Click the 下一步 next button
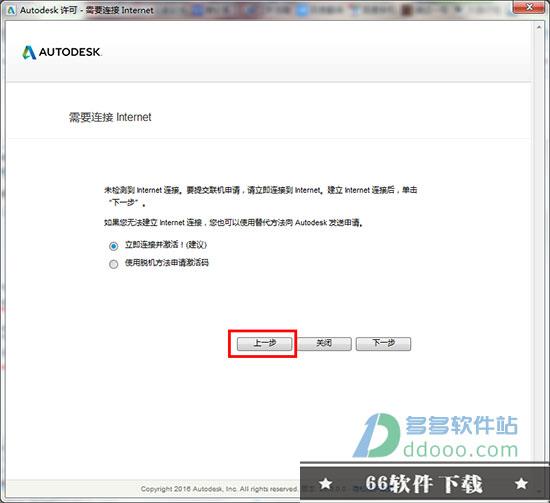 [383, 343]
